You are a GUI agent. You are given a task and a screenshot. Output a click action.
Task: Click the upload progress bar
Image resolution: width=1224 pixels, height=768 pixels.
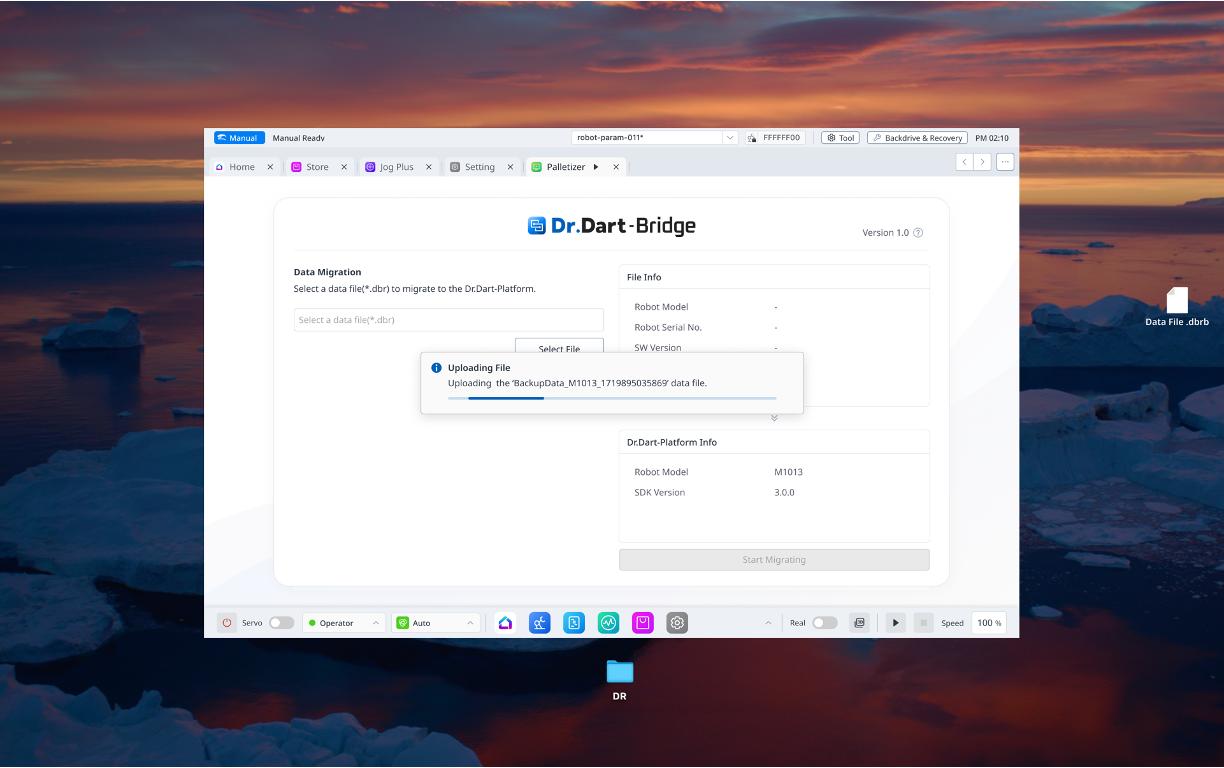(611, 398)
